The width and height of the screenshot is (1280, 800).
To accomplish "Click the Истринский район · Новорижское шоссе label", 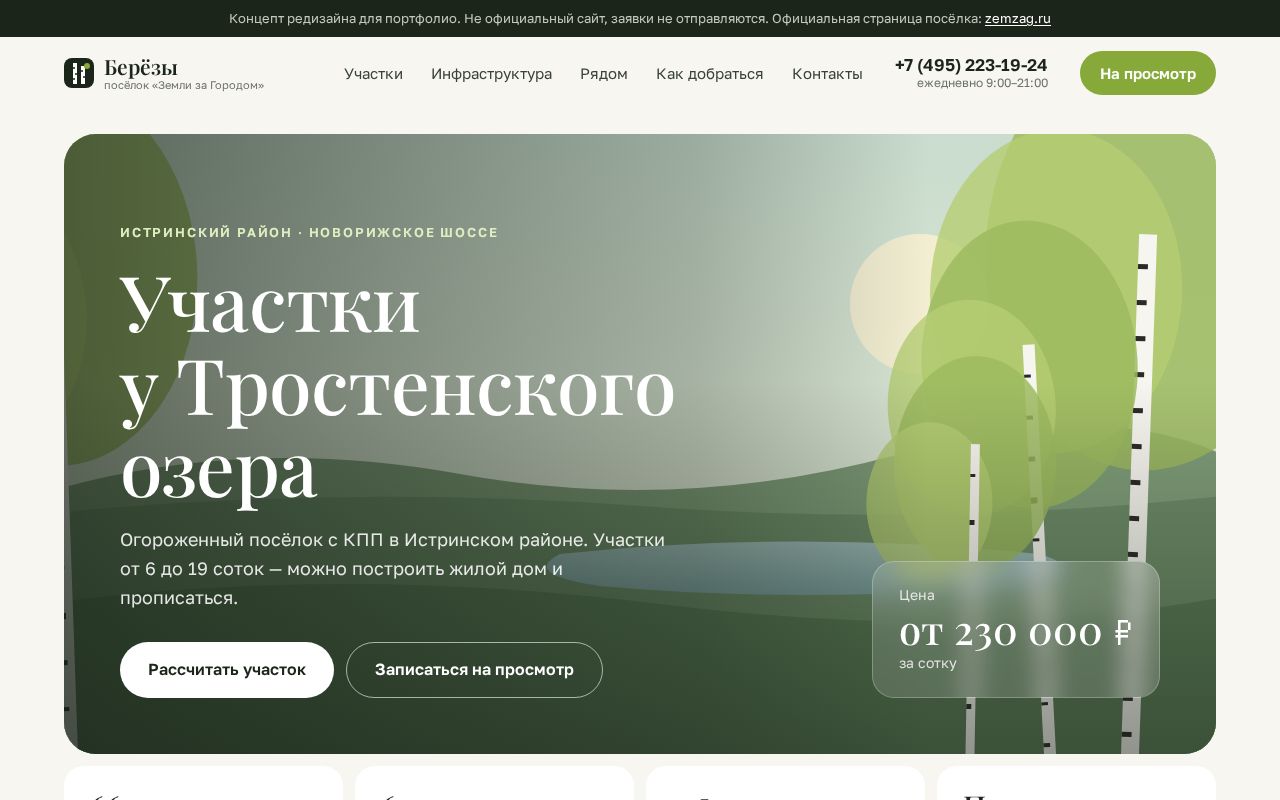I will (x=309, y=233).
